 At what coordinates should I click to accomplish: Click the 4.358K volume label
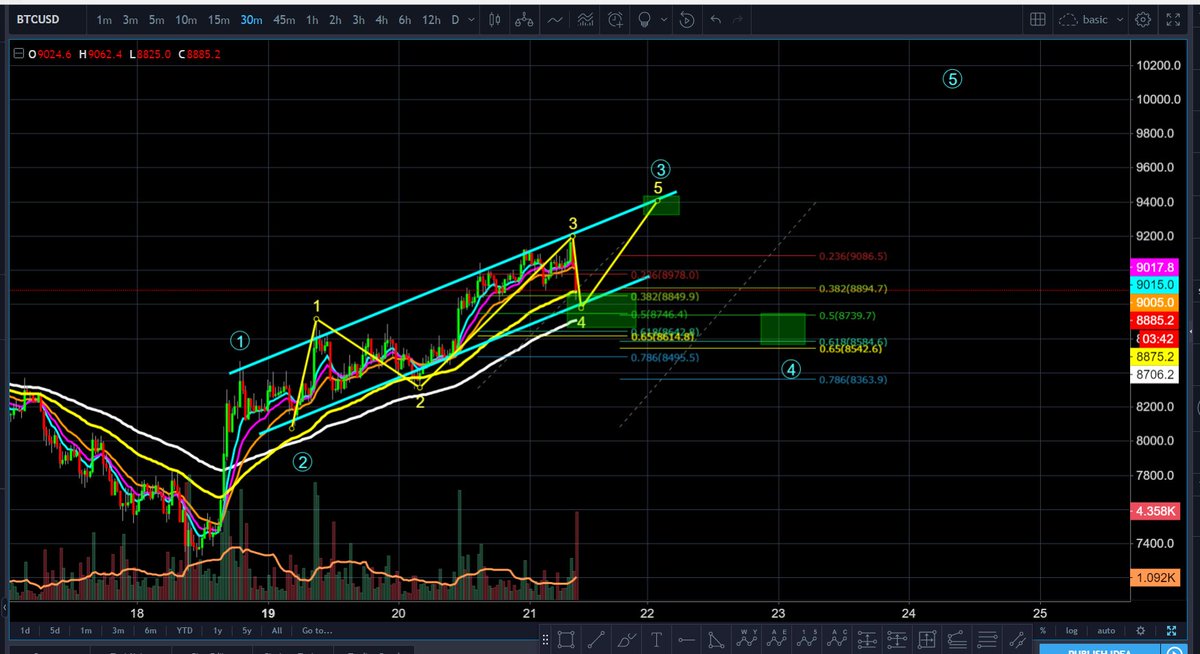coord(1153,511)
